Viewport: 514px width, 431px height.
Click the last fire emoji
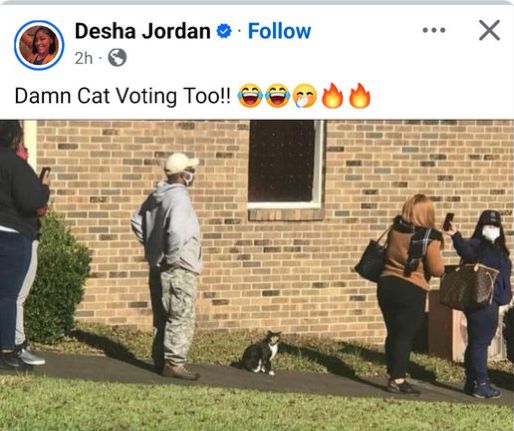(360, 95)
